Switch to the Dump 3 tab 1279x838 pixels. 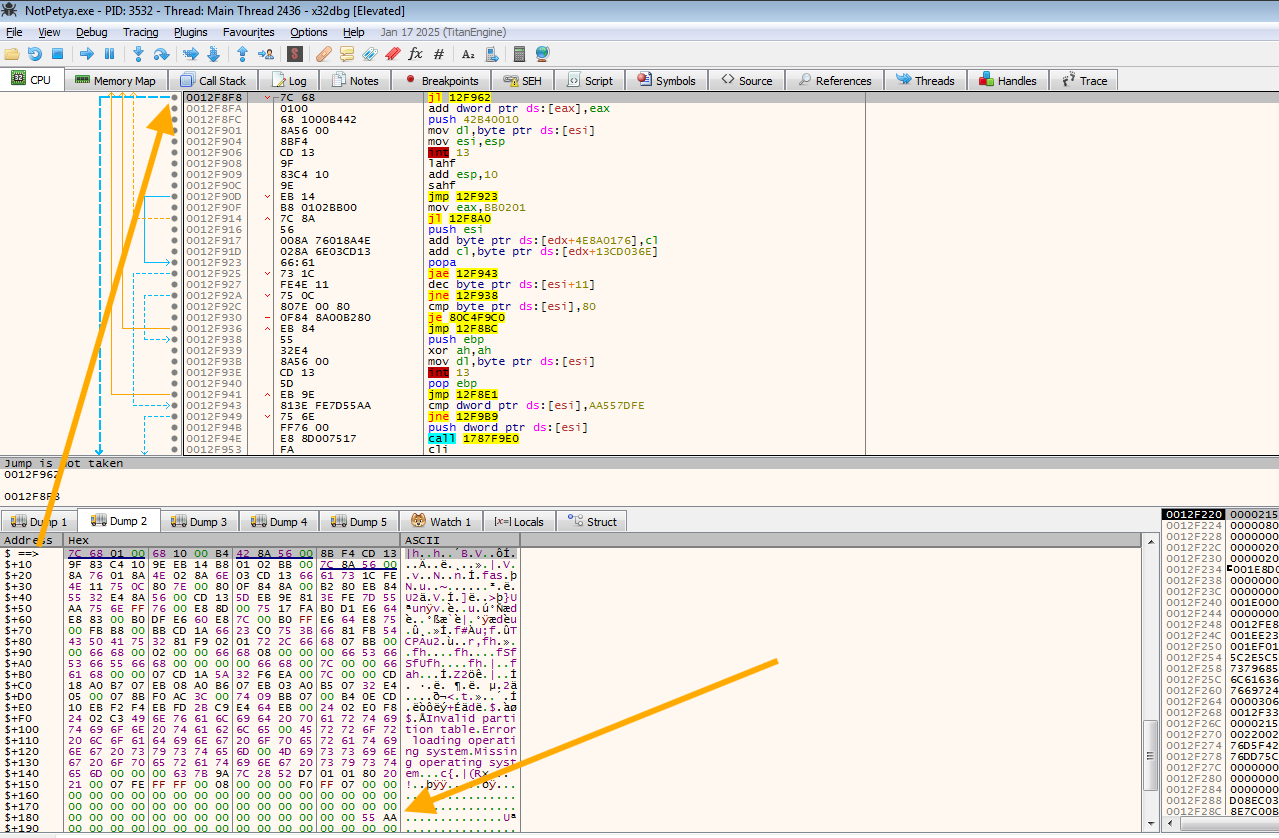pos(199,521)
